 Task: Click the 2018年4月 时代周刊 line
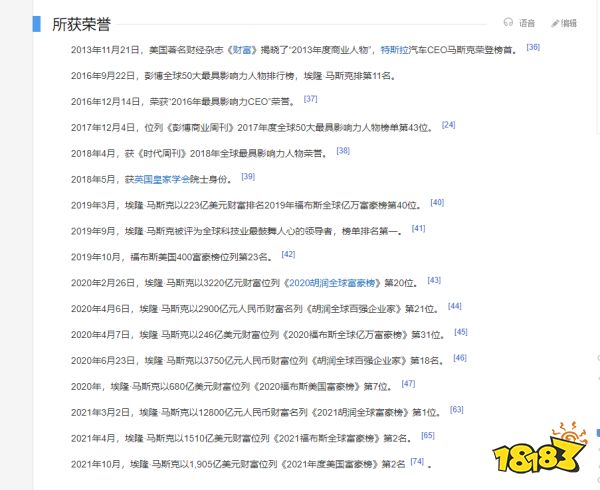coord(200,153)
